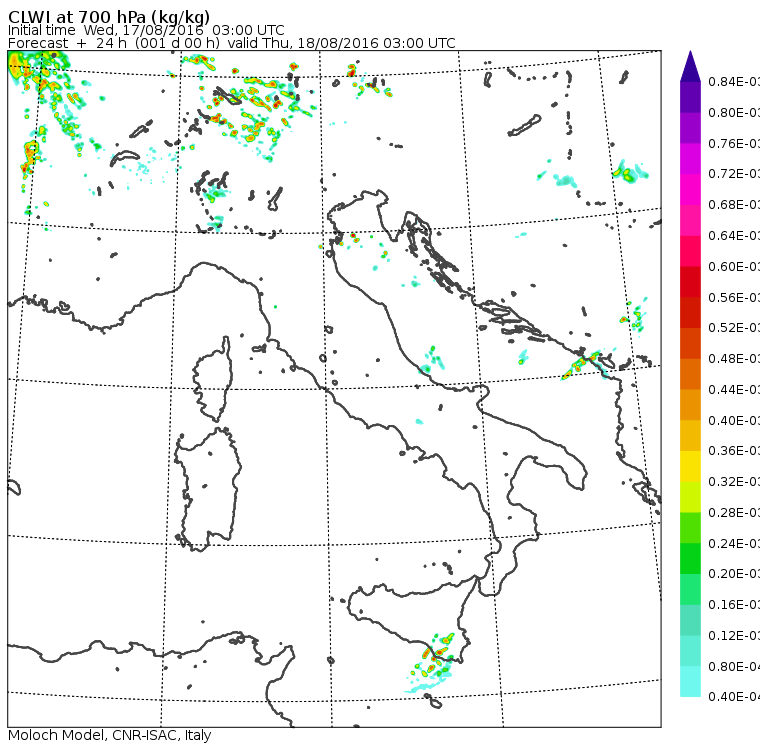Click the 0.56E-03 colorbar label
Screen dimensions: 760x749
(x=734, y=297)
